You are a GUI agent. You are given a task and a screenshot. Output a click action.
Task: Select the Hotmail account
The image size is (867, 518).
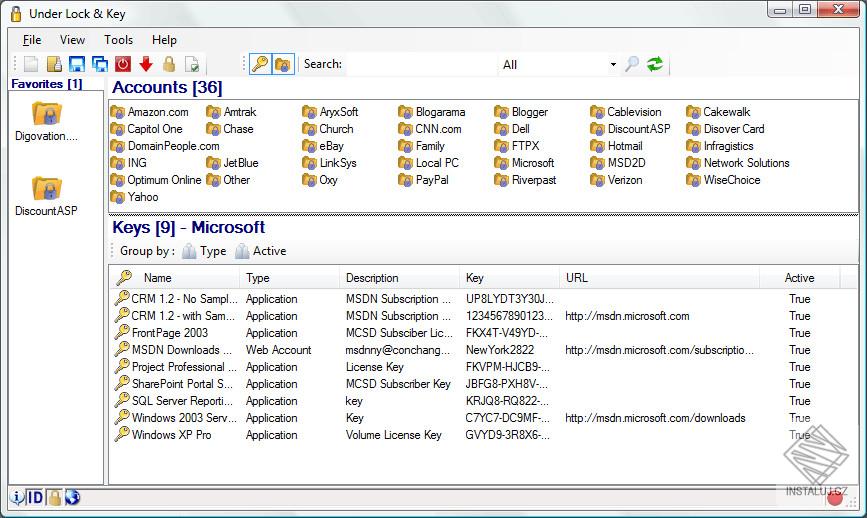tap(617, 146)
